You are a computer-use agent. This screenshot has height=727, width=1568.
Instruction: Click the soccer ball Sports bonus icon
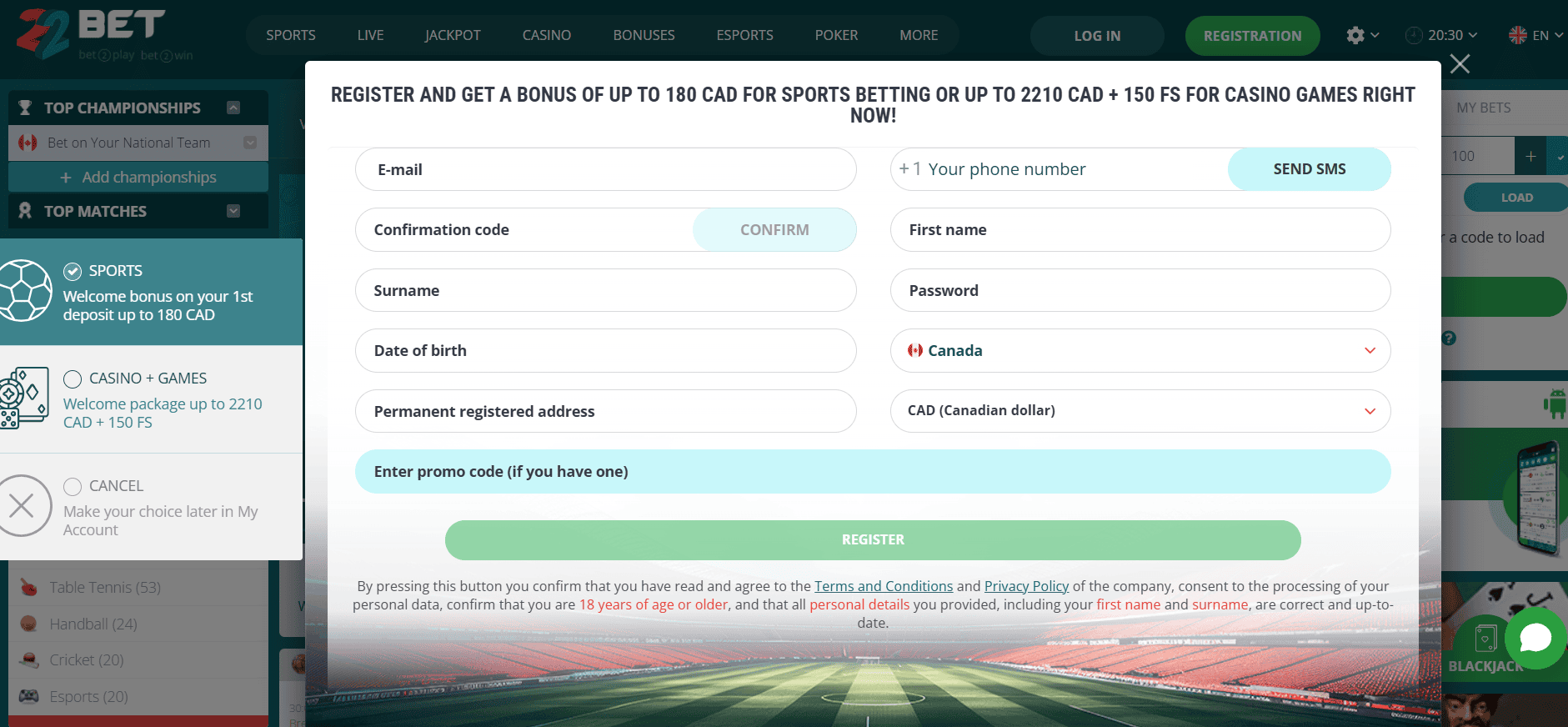tap(25, 291)
